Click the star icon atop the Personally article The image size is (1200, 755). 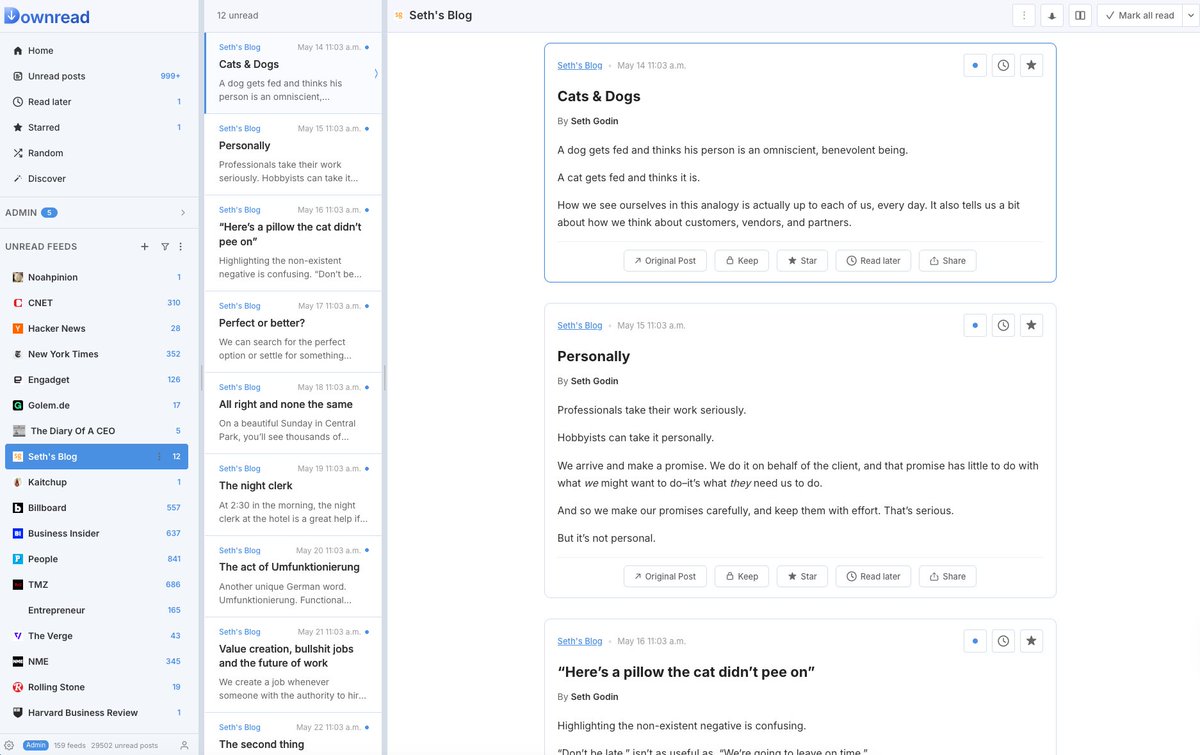1032,325
